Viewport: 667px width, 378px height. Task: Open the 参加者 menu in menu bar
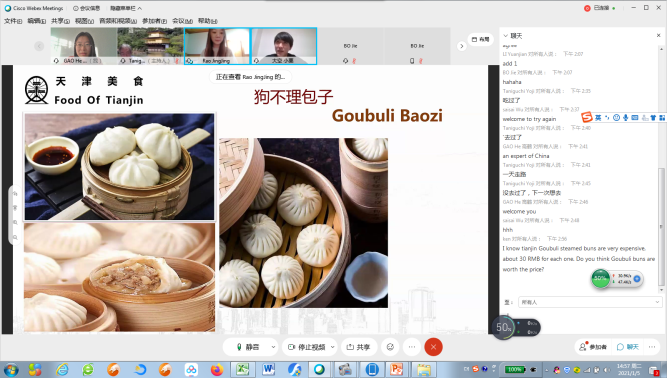coord(154,21)
